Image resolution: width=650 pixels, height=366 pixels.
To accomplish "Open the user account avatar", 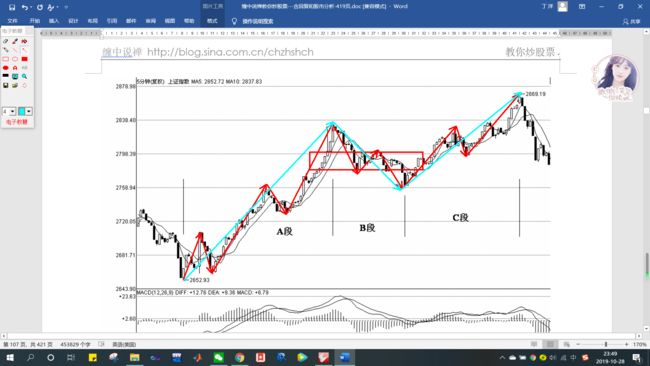I will tap(563, 7).
